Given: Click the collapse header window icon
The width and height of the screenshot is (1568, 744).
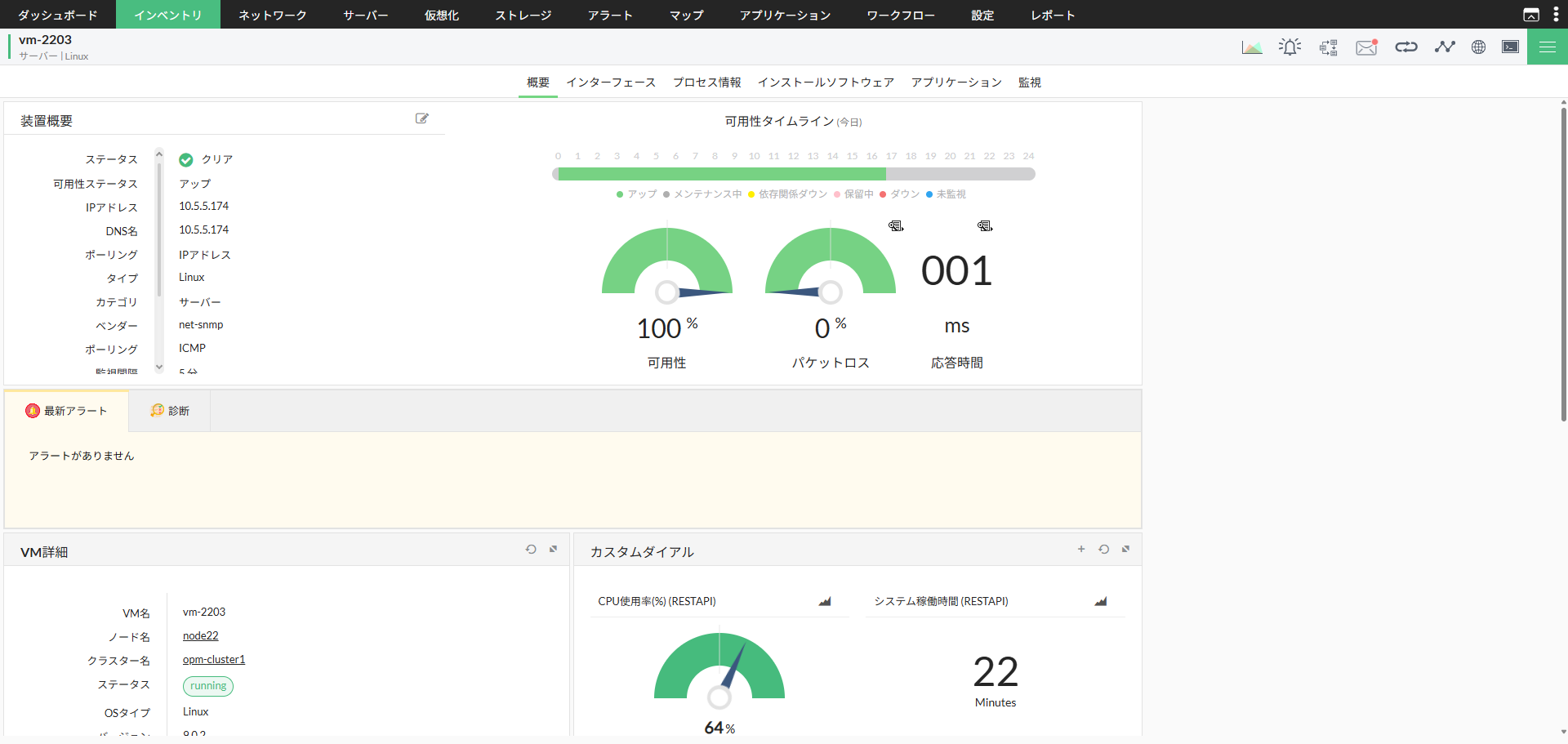Looking at the screenshot, I should (x=1531, y=15).
